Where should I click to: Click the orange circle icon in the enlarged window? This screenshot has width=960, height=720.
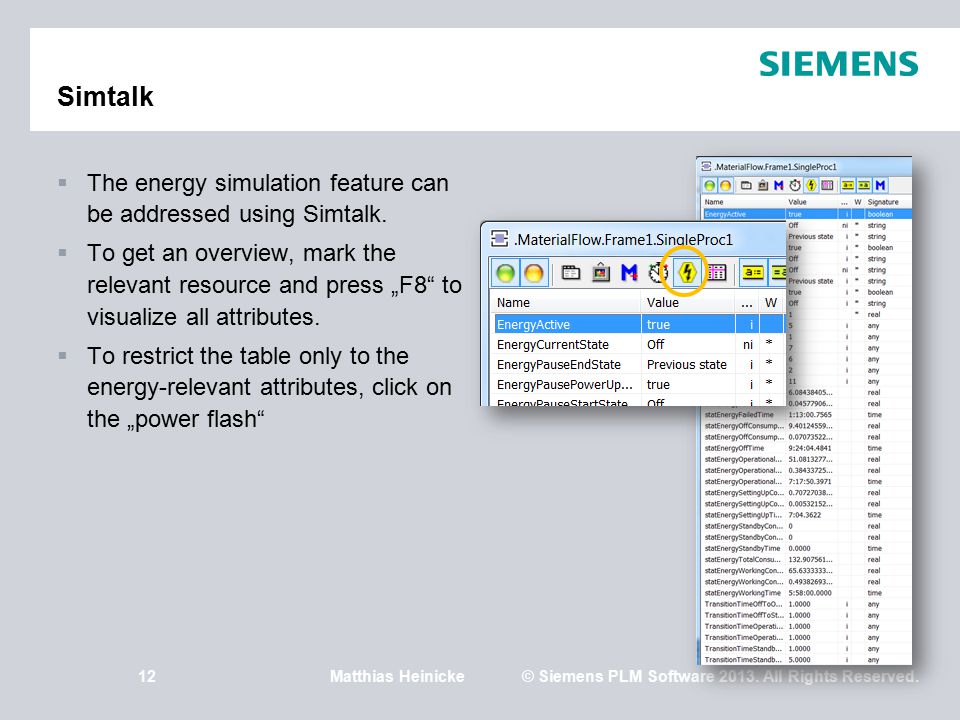pos(534,273)
